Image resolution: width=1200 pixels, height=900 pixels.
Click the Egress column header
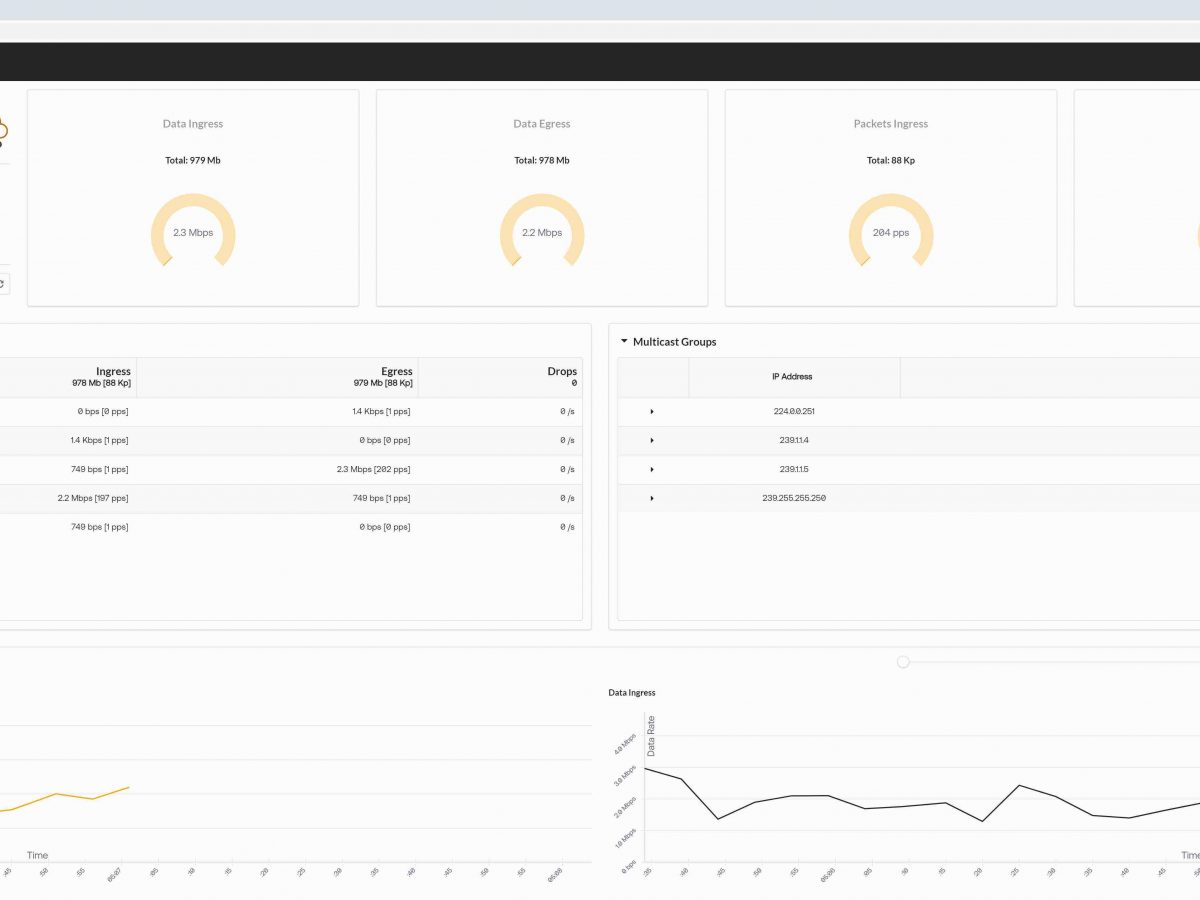(397, 371)
